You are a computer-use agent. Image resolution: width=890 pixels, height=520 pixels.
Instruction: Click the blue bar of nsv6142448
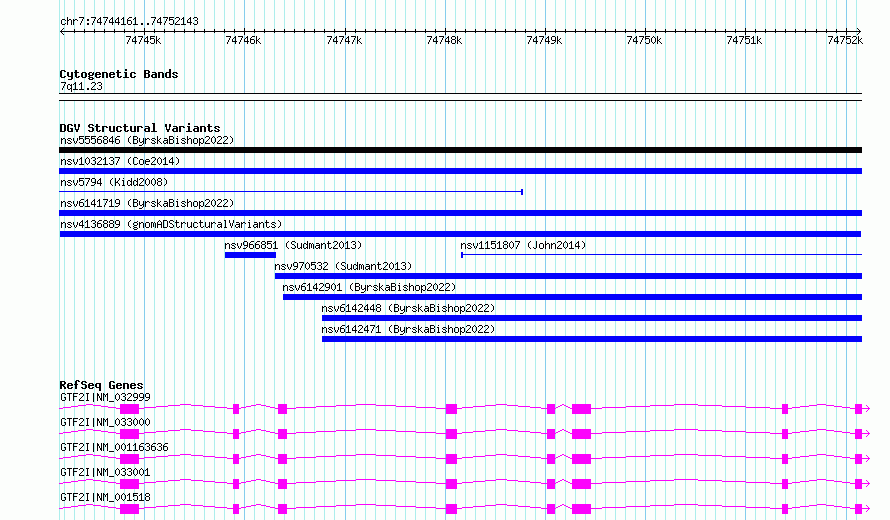click(592, 318)
